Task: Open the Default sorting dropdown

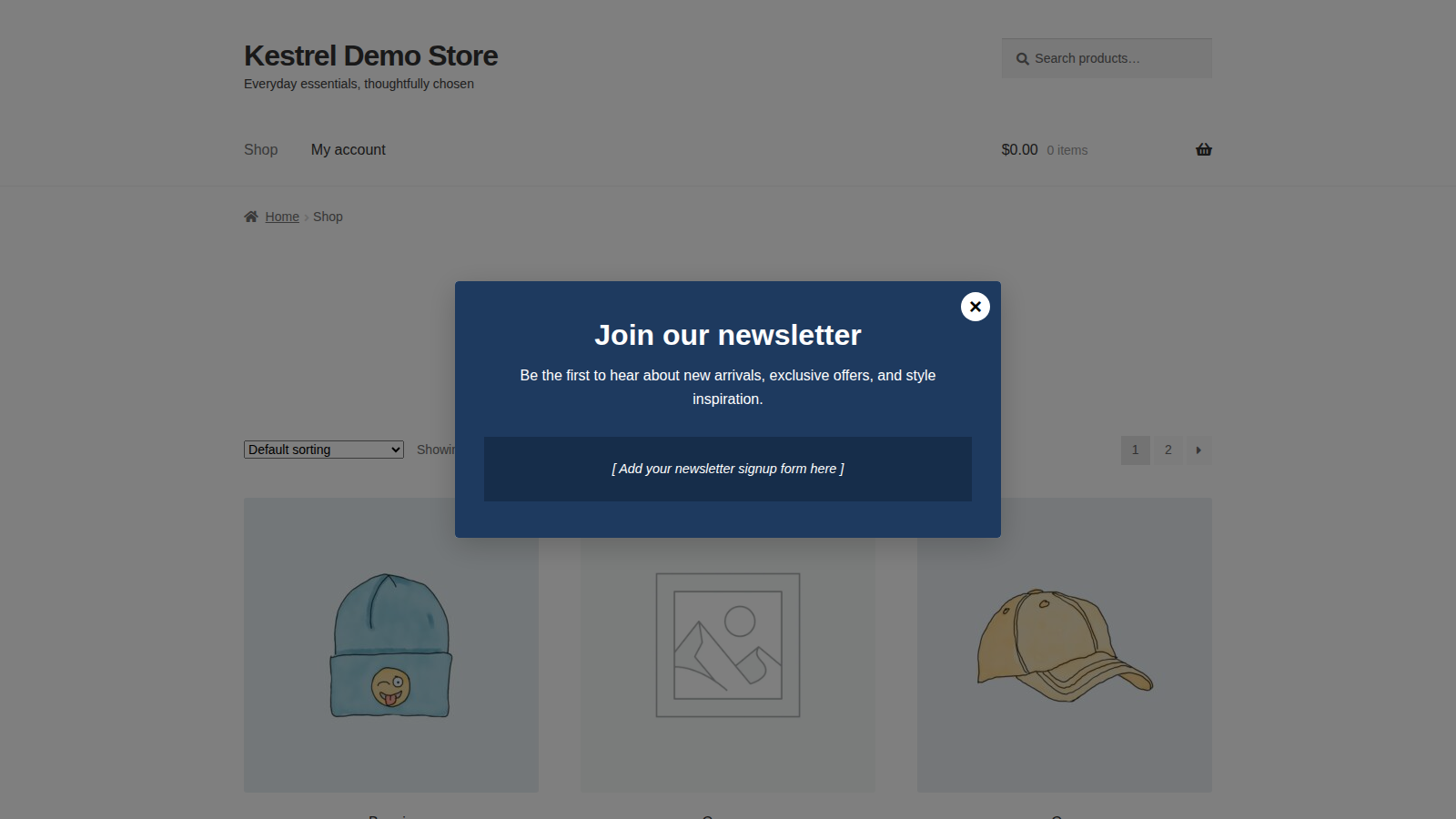Action: pyautogui.click(x=324, y=450)
